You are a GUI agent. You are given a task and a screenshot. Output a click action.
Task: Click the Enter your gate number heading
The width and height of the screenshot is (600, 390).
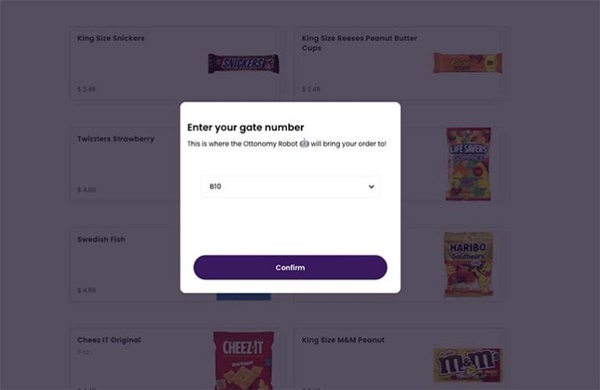pyautogui.click(x=246, y=127)
